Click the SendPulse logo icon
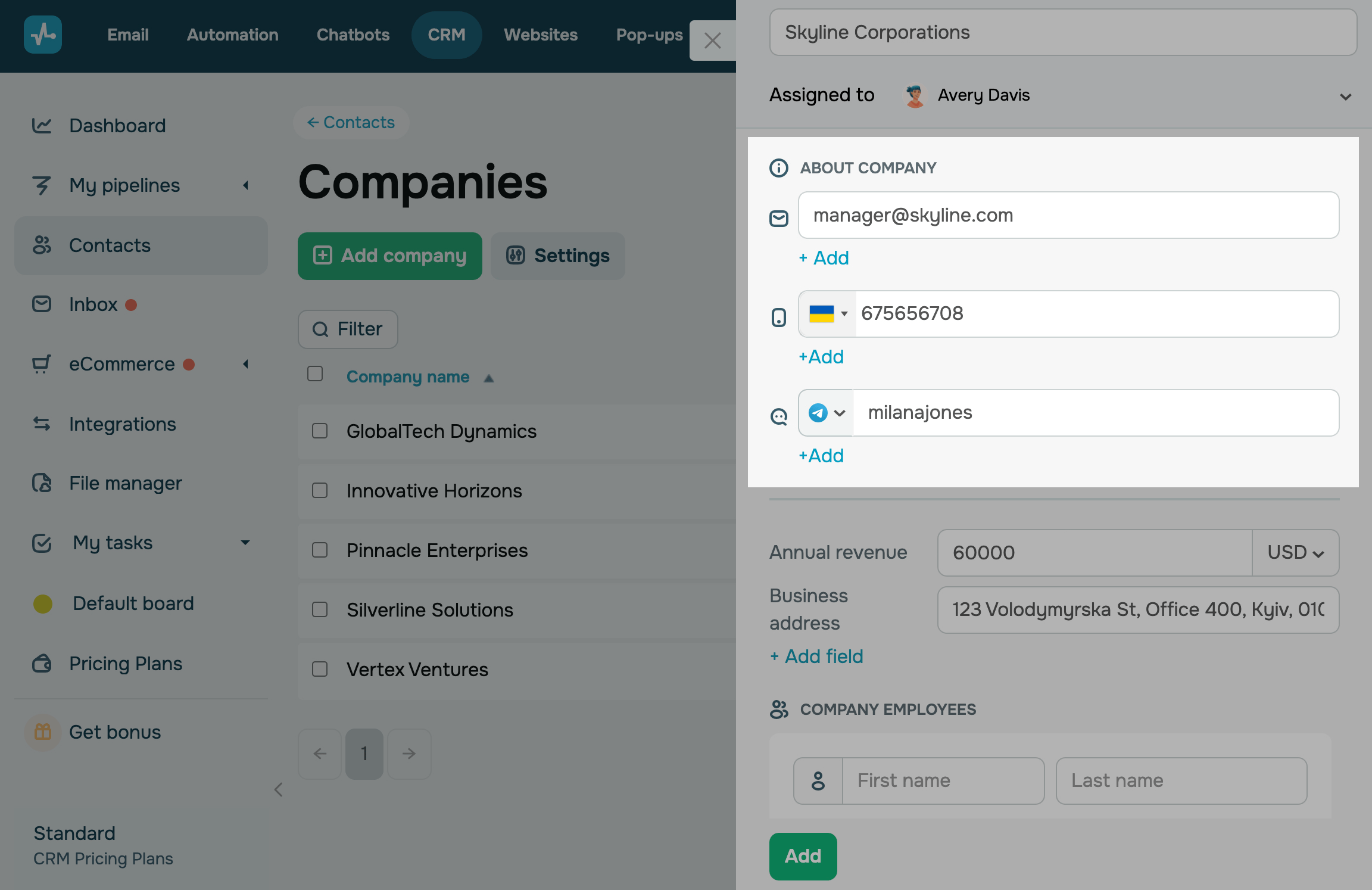This screenshot has height=890, width=1372. pyautogui.click(x=43, y=35)
